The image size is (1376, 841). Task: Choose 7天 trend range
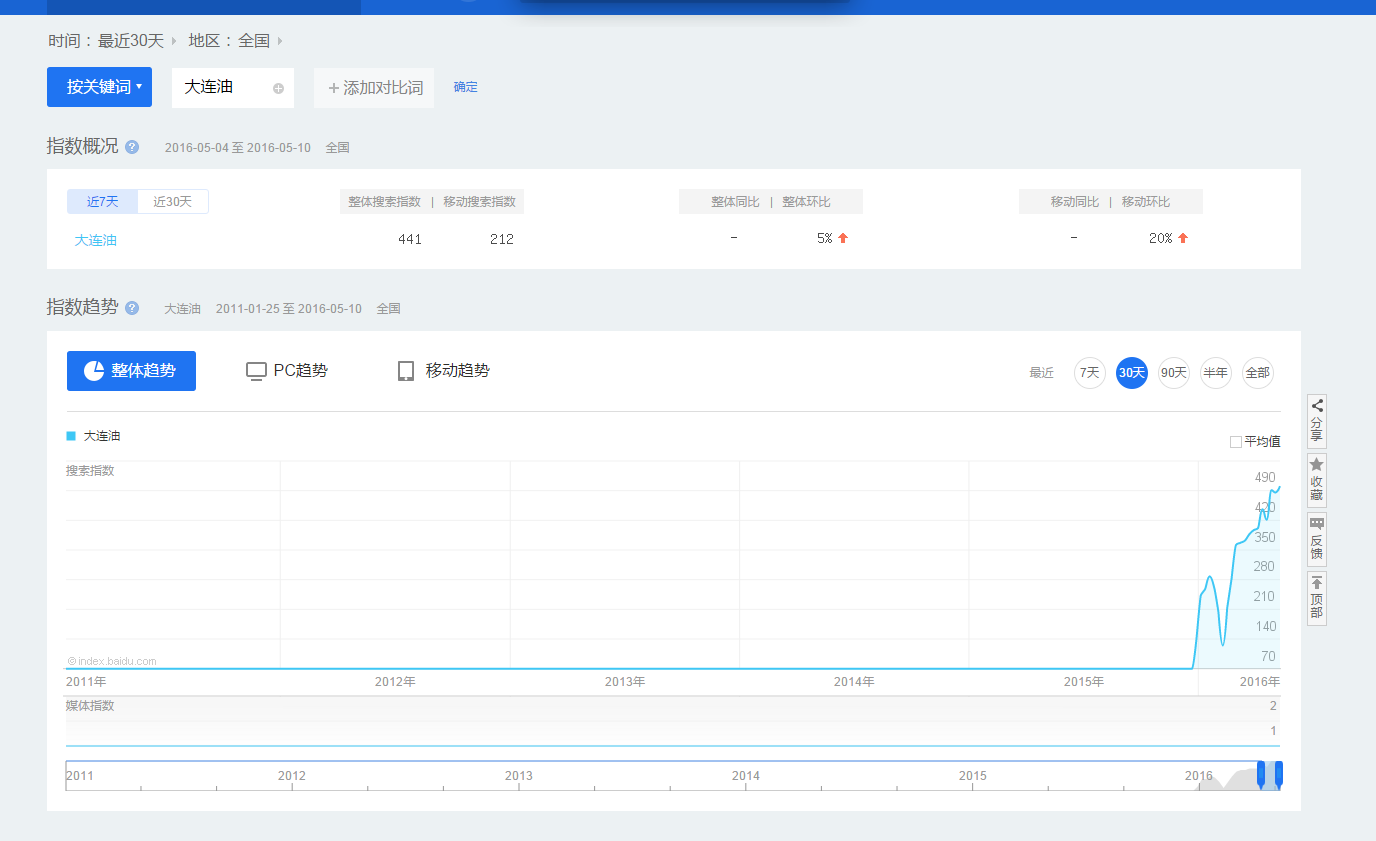(1090, 373)
